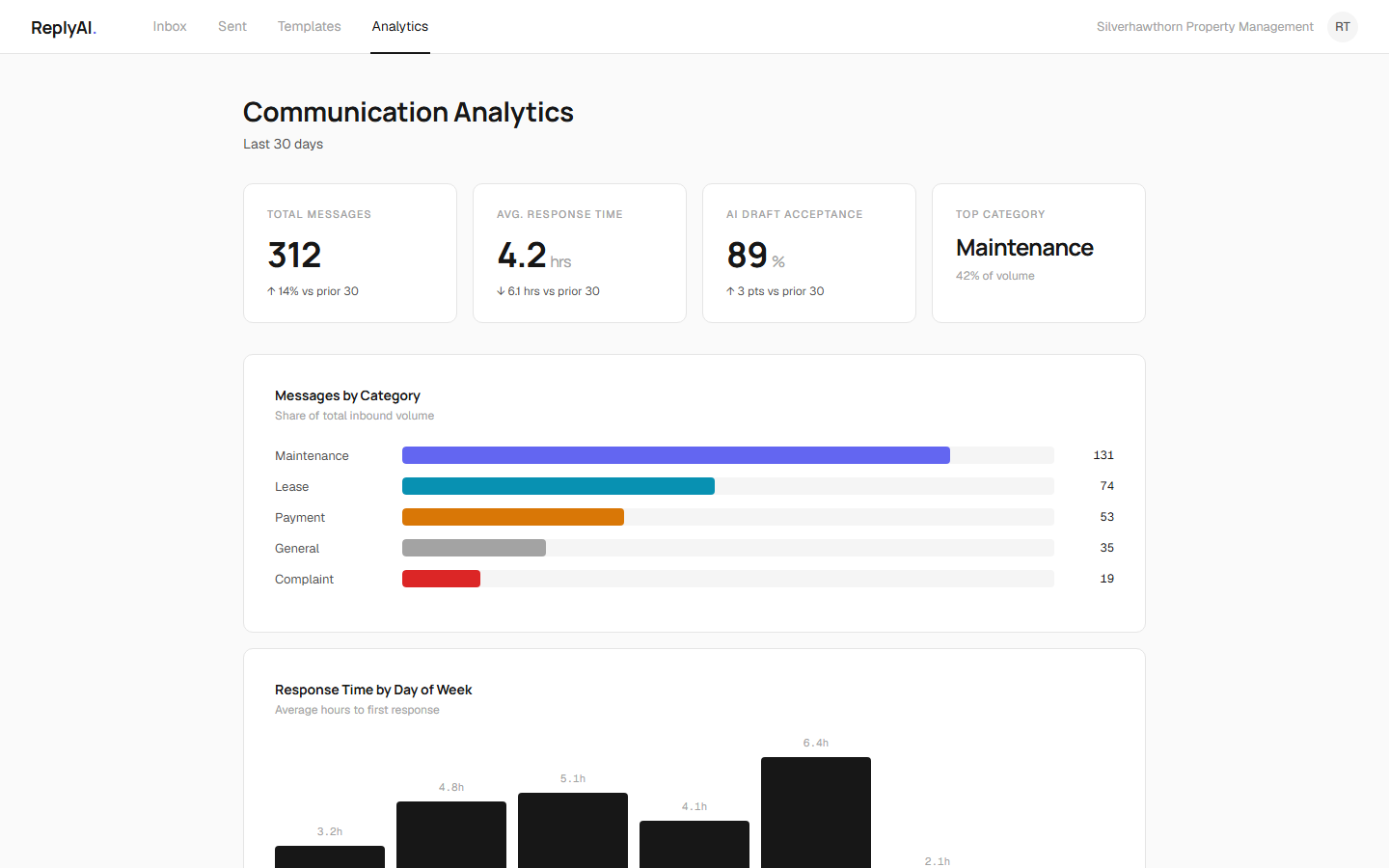
Task: Click the Payment count 53
Action: point(1107,517)
